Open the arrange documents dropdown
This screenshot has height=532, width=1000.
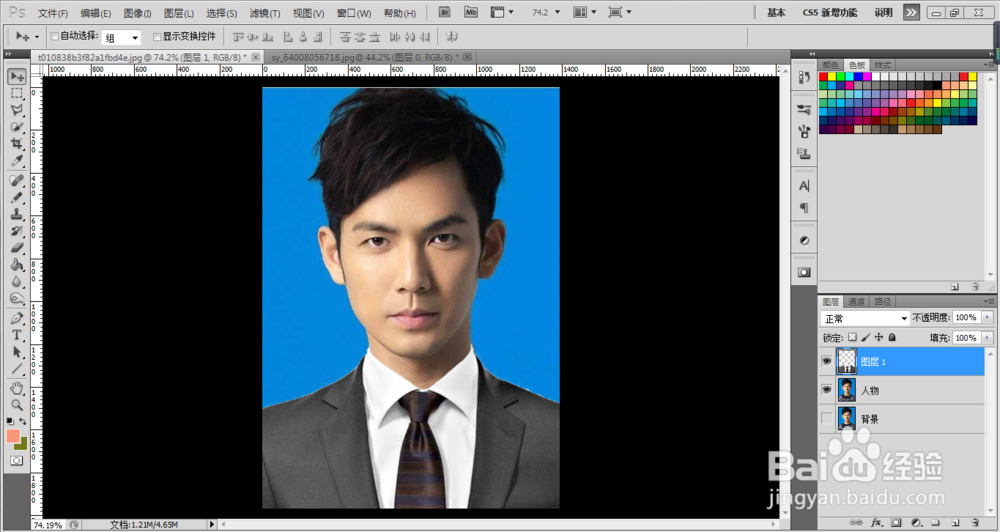[x=584, y=12]
